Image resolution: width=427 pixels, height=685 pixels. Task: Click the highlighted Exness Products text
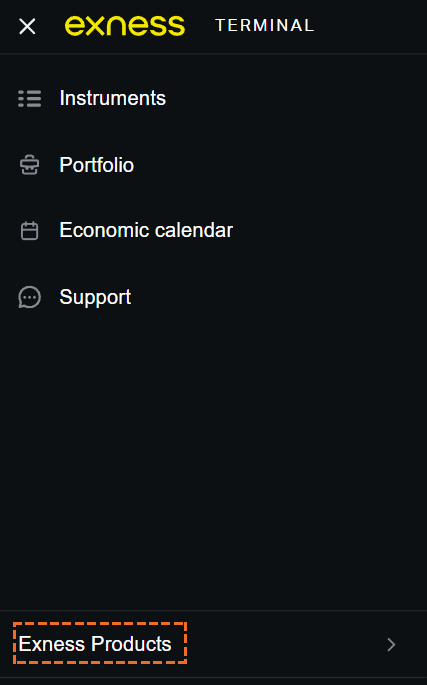click(x=95, y=644)
